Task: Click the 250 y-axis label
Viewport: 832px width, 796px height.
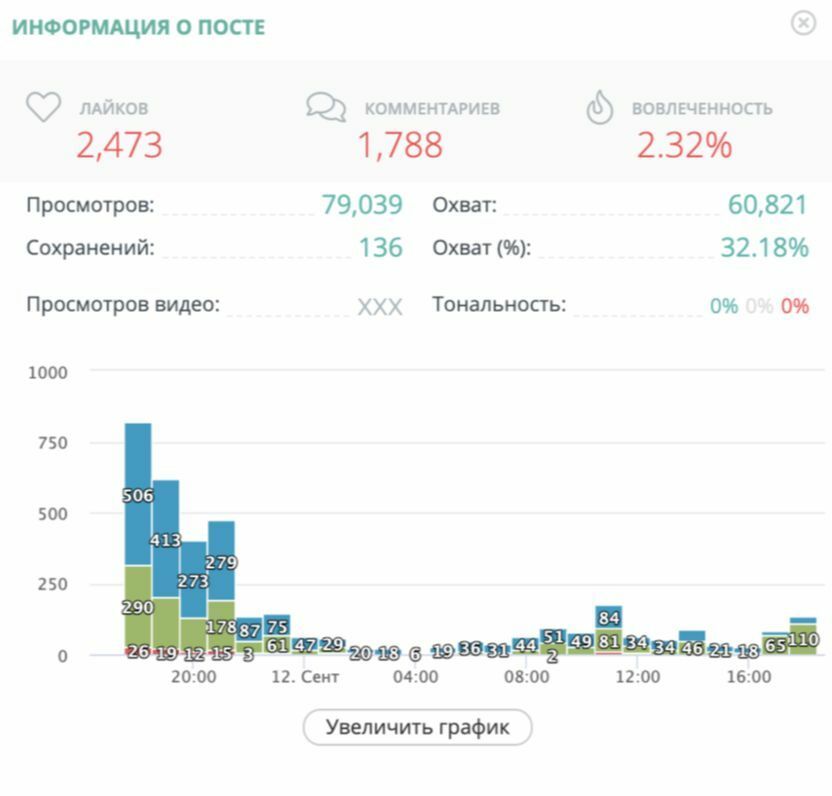Action: coord(53,584)
